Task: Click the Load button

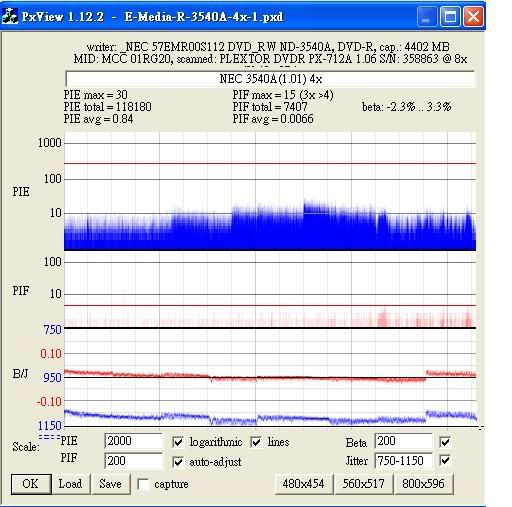Action: (x=70, y=484)
